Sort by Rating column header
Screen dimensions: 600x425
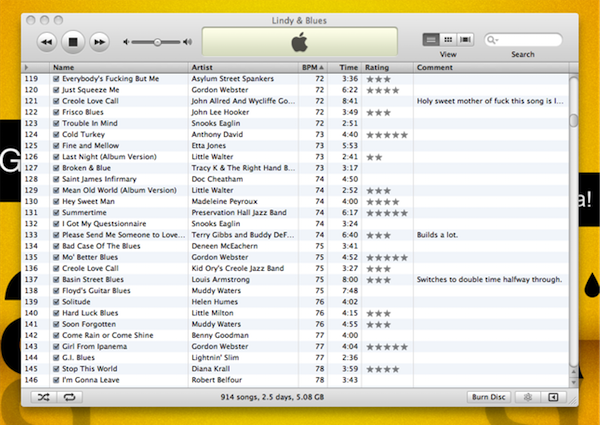click(387, 67)
